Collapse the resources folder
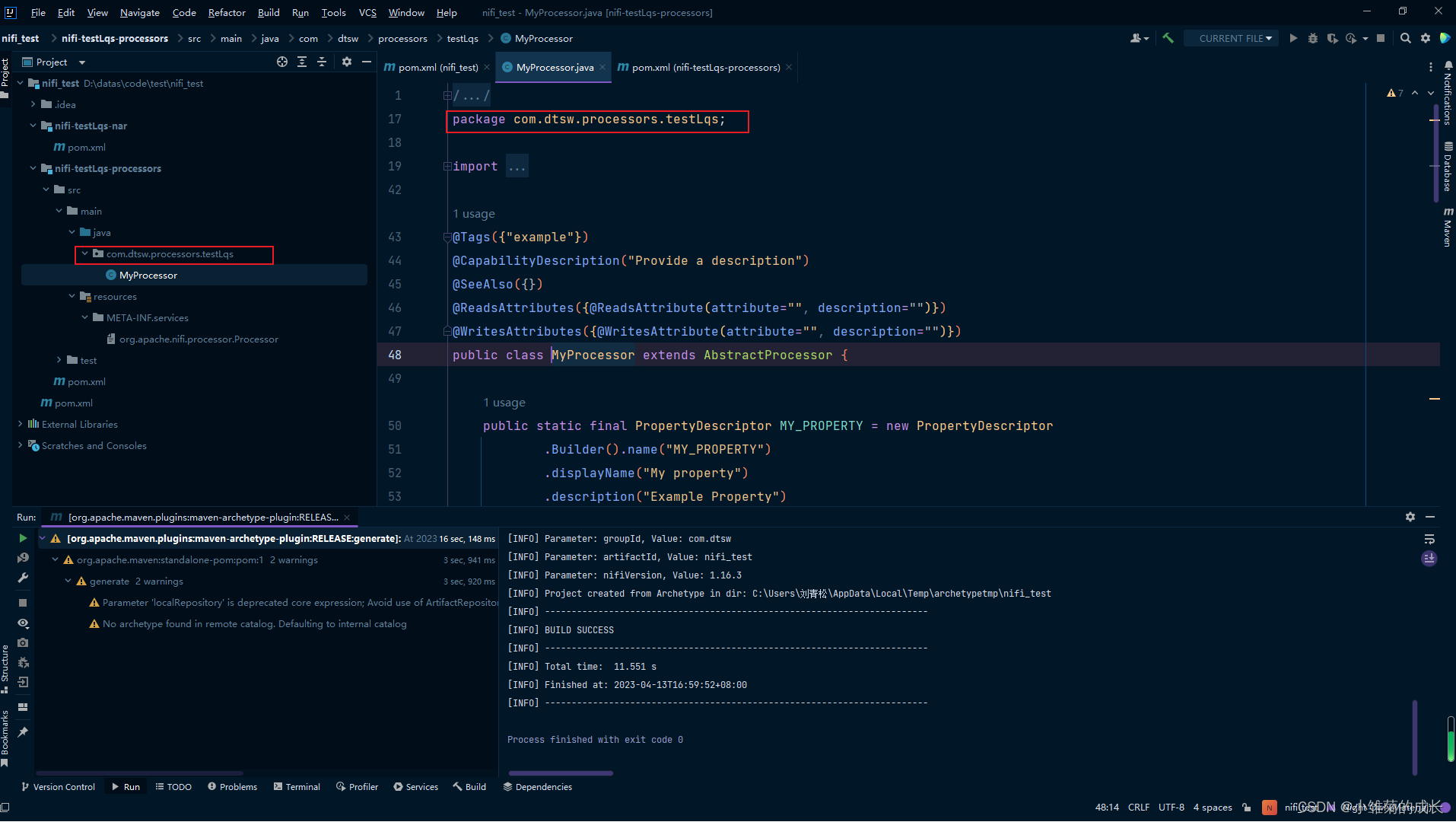The height and width of the screenshot is (822, 1456). tap(72, 296)
